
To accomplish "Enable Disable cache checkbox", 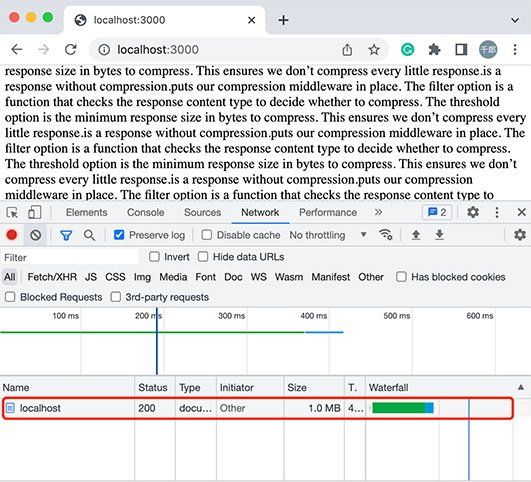I will [207, 235].
